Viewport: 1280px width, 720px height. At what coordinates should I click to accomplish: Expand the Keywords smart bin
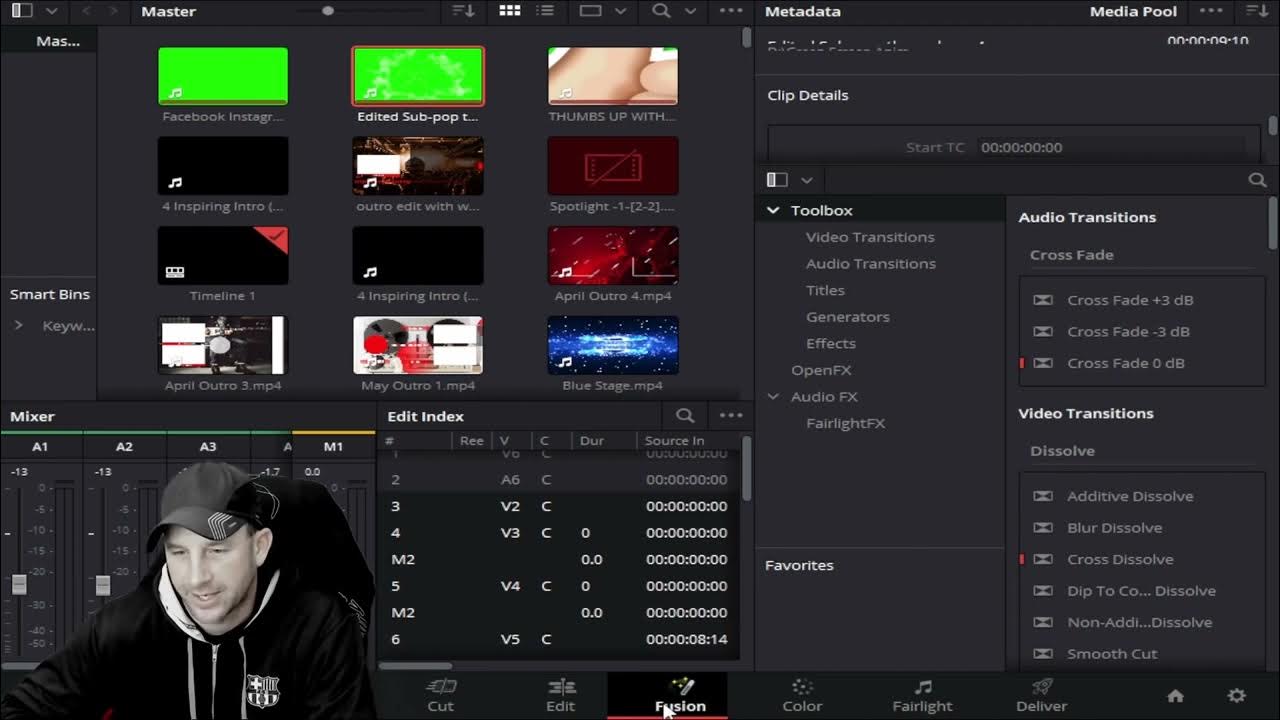18,325
